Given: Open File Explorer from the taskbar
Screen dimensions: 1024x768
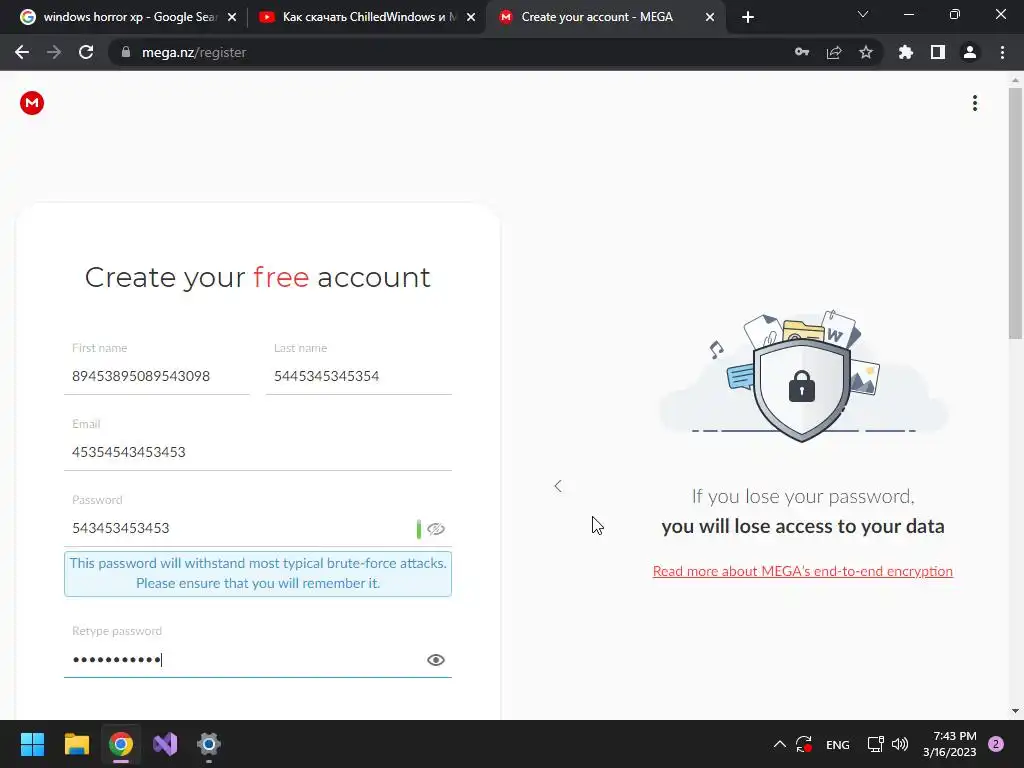Looking at the screenshot, I should [76, 744].
